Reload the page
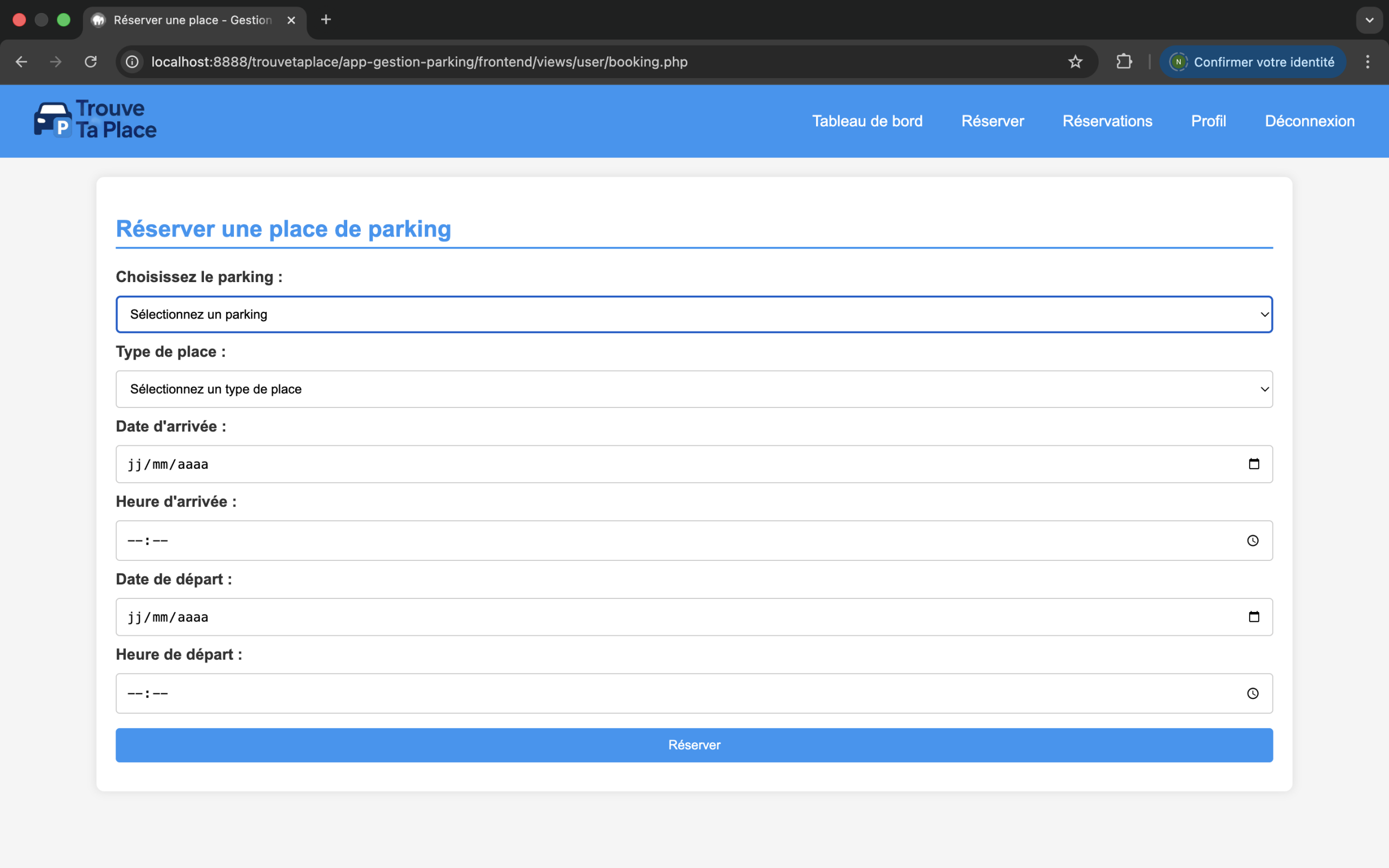Screen dimensions: 1389x868 (x=91, y=62)
